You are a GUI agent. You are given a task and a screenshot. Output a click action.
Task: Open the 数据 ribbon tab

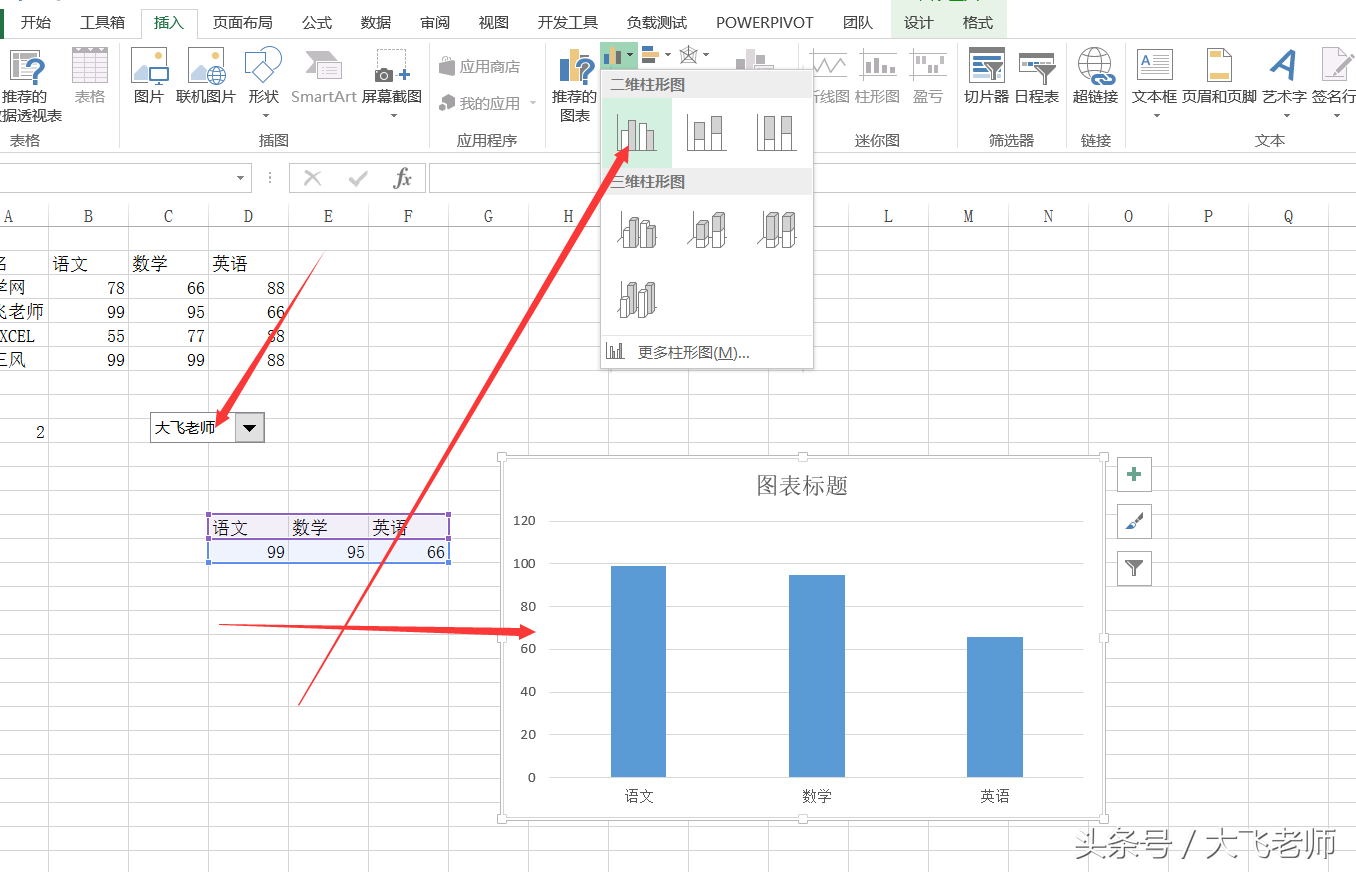click(x=376, y=22)
